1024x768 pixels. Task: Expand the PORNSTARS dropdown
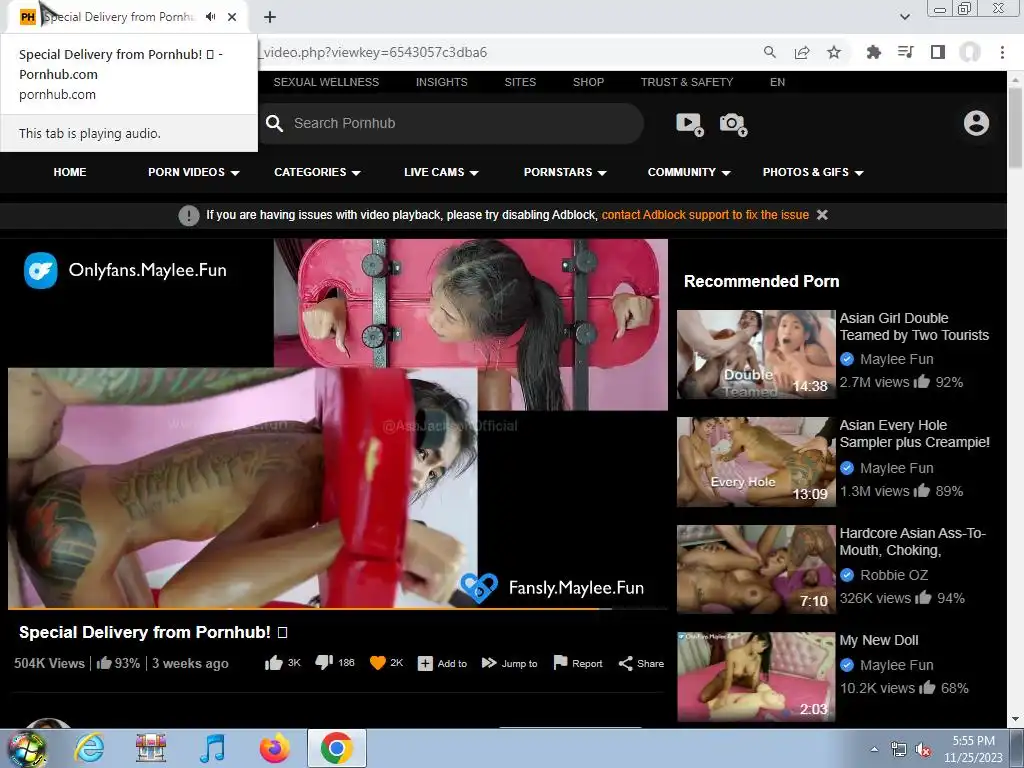pyautogui.click(x=565, y=172)
